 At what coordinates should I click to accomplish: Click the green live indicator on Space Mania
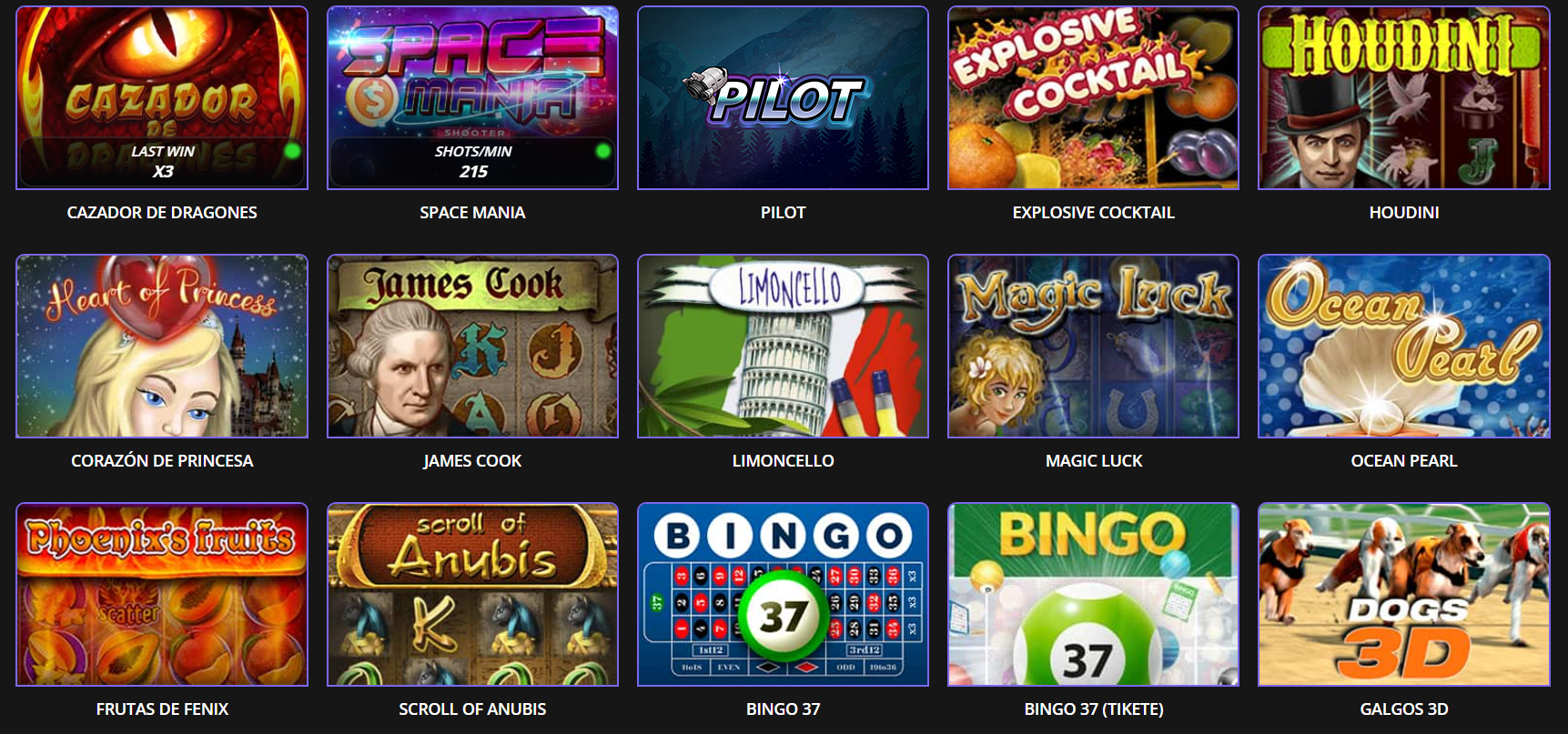(x=602, y=151)
